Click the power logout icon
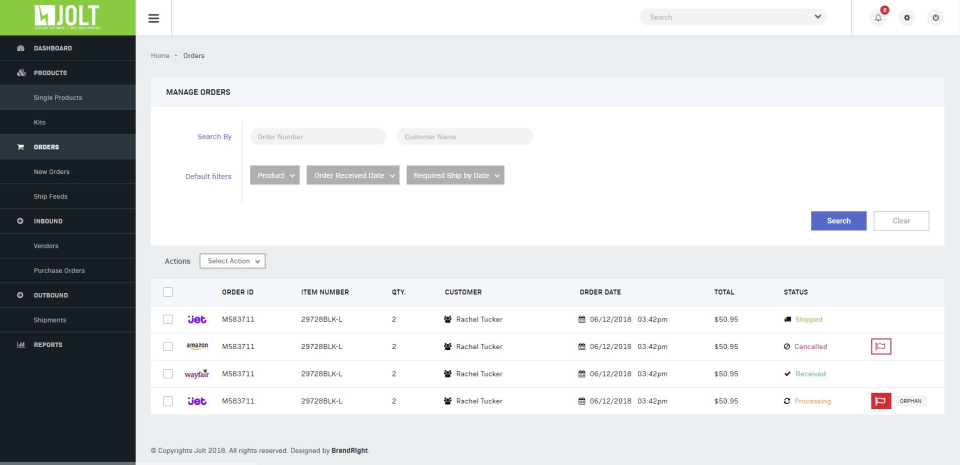Image resolution: width=960 pixels, height=465 pixels. click(936, 18)
